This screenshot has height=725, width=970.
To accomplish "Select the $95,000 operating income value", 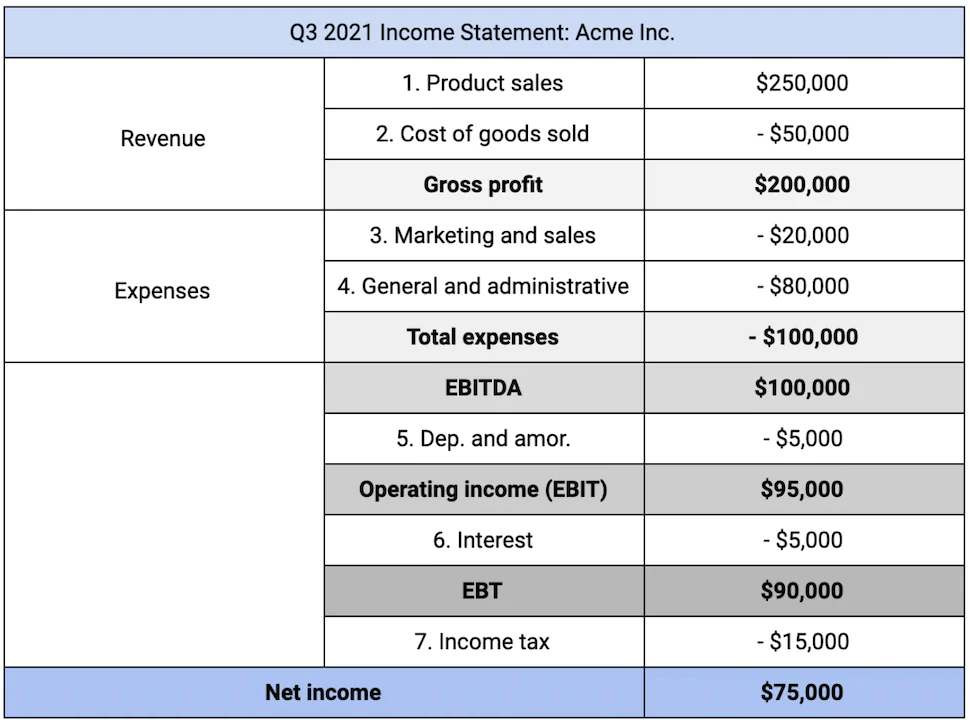I will tap(802, 490).
